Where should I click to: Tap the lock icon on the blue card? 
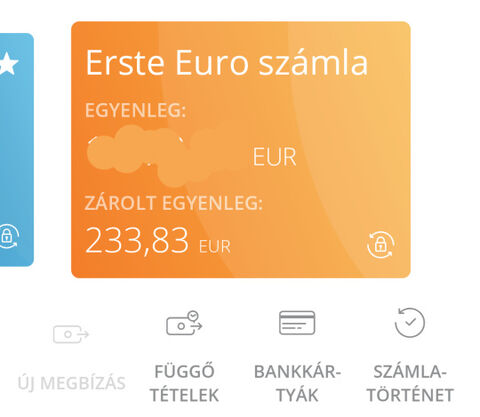9,236
